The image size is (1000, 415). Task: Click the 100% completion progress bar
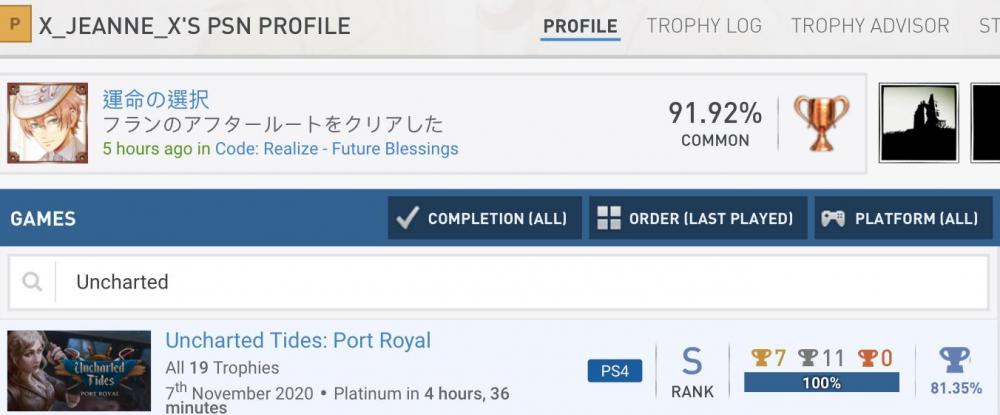tap(821, 383)
